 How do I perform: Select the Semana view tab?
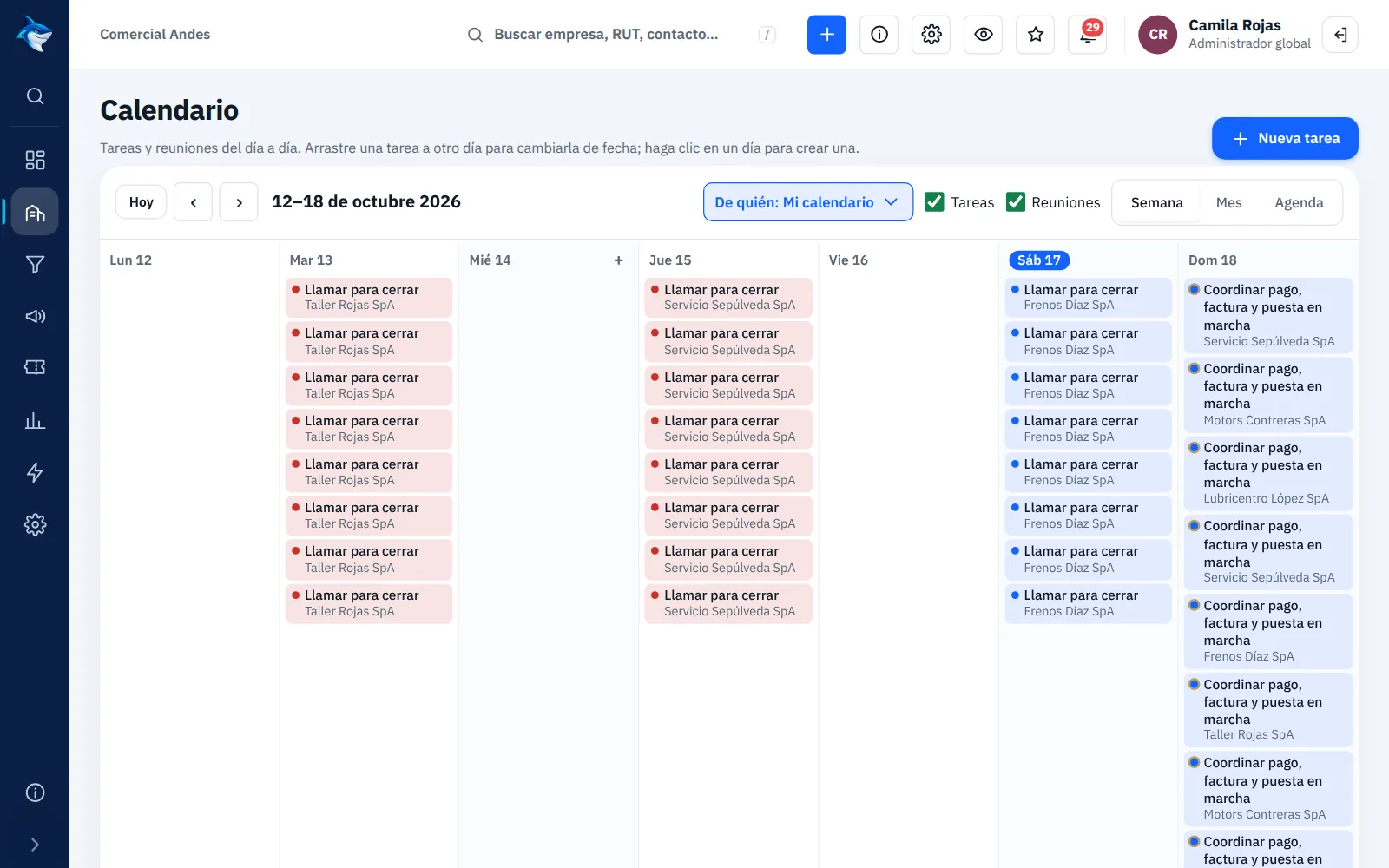[1156, 202]
